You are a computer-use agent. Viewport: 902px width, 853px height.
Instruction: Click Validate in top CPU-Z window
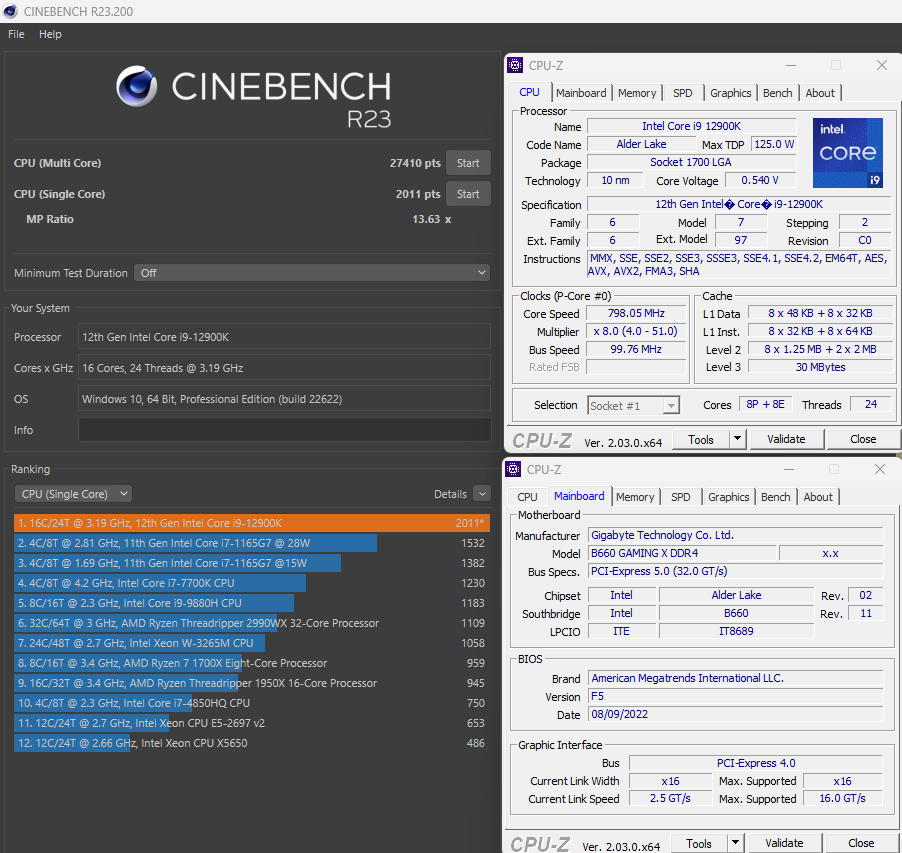pos(786,439)
